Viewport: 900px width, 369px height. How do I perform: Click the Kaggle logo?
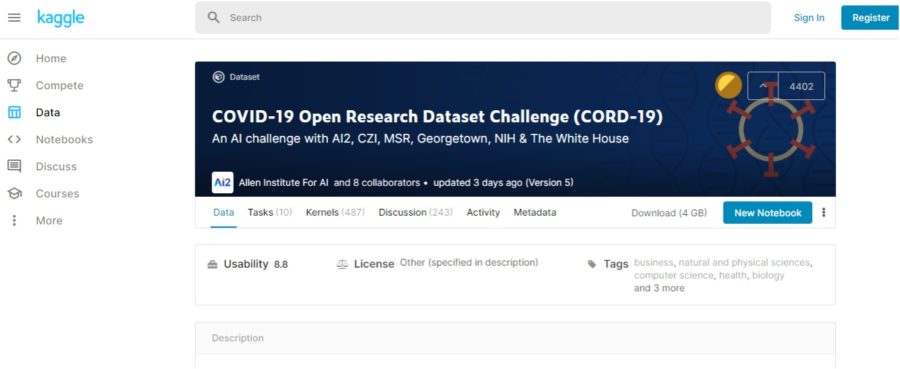point(60,18)
